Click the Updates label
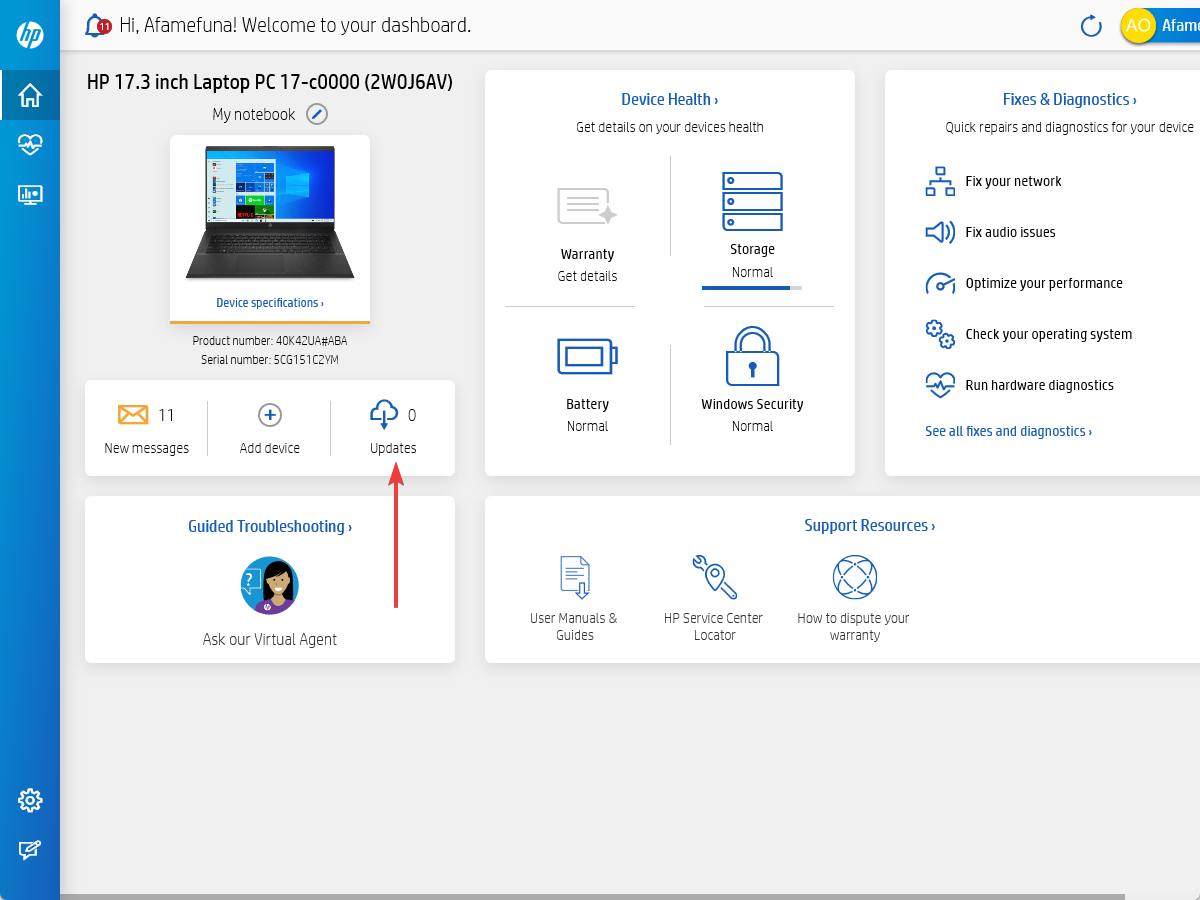1200x900 pixels. click(x=393, y=448)
